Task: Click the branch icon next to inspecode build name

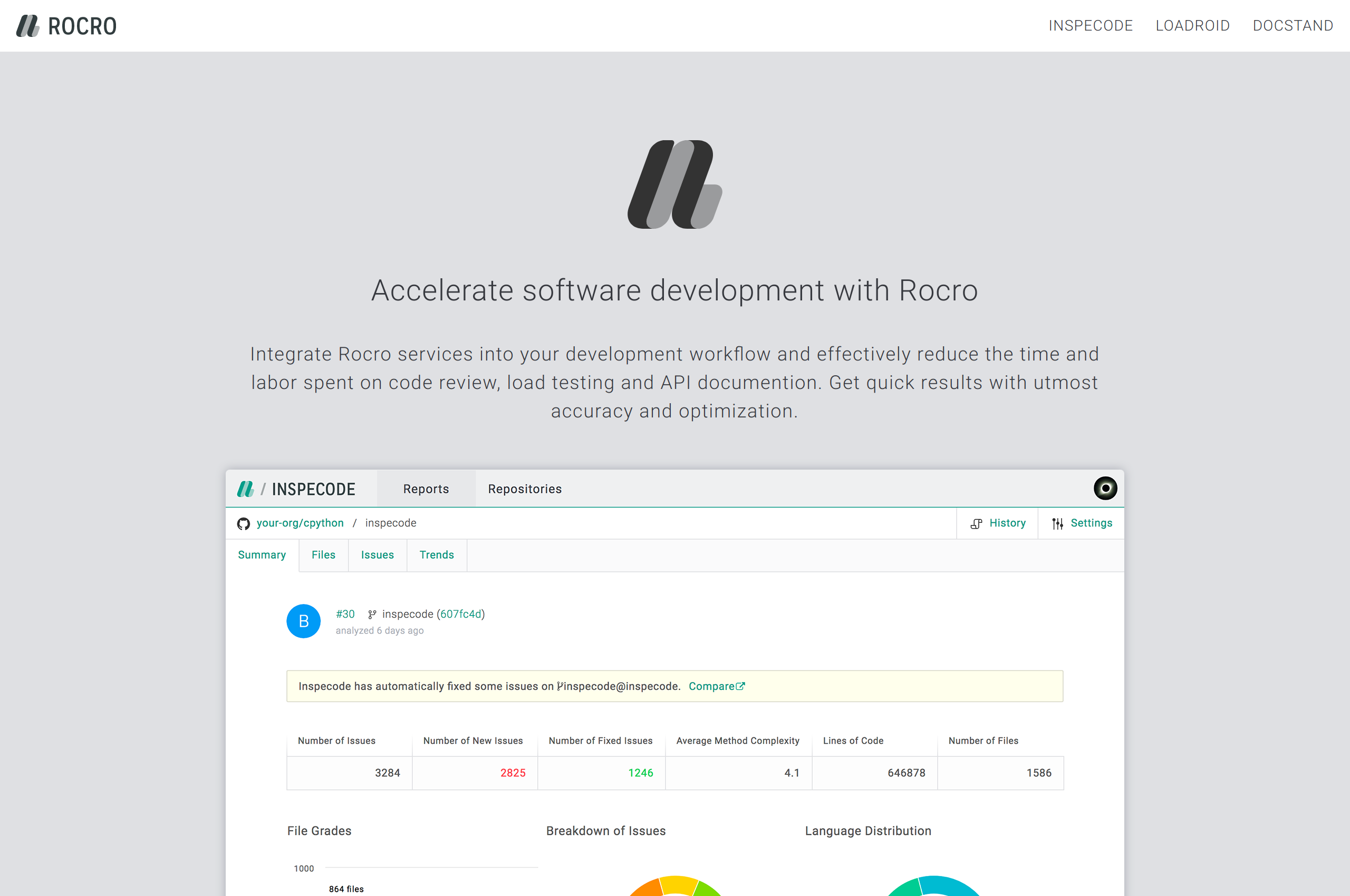Action: pyautogui.click(x=372, y=613)
